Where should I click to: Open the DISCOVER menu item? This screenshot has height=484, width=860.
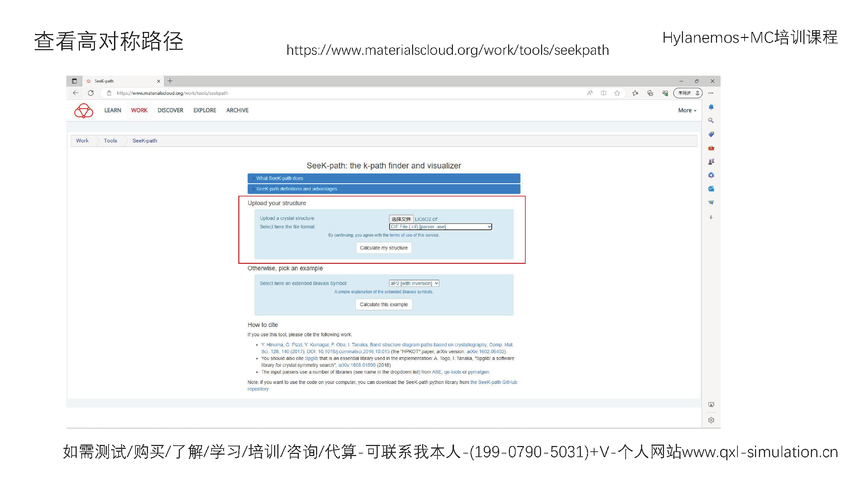[x=171, y=110]
